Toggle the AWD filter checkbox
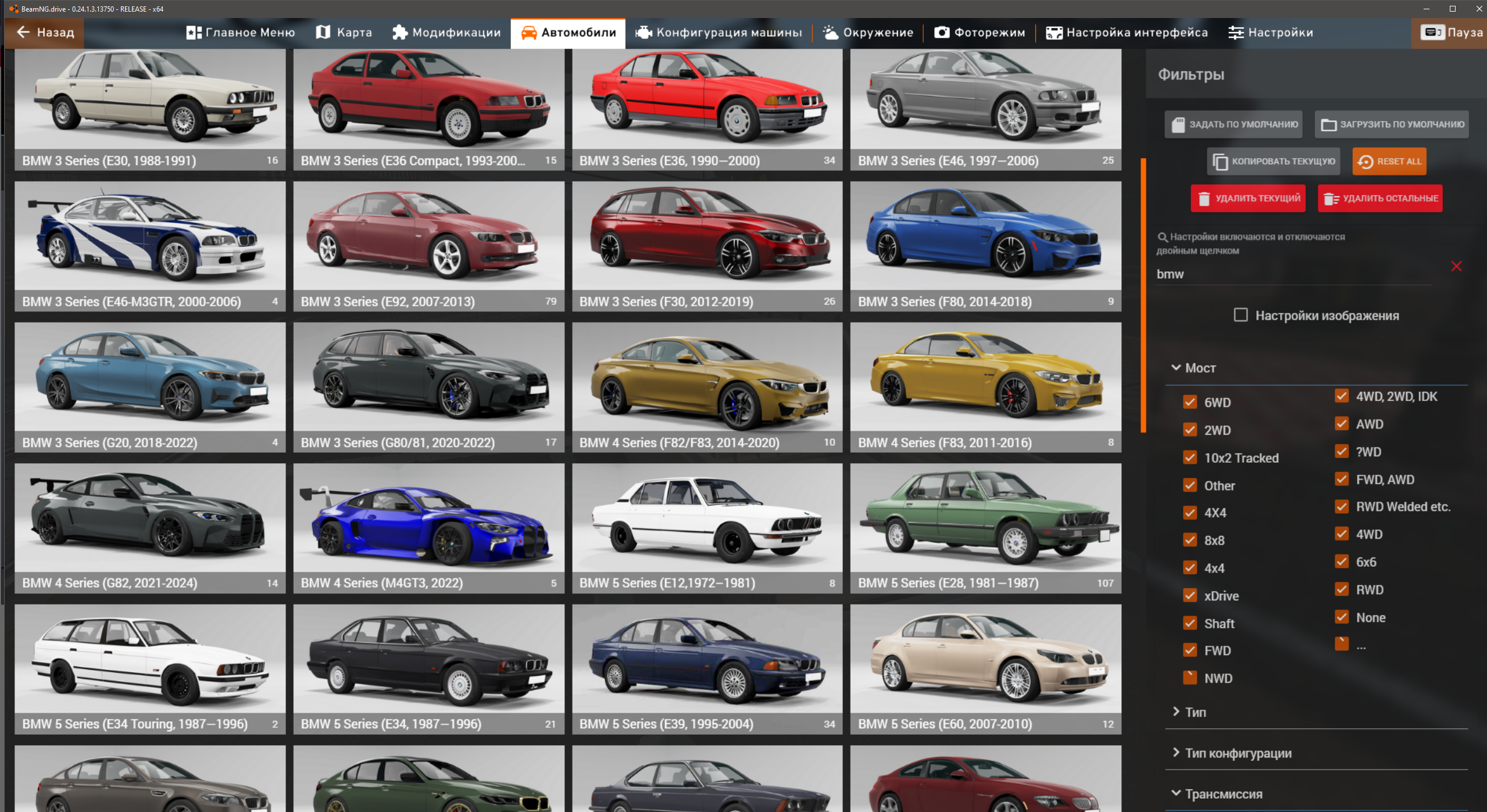The image size is (1487, 812). 1342,424
